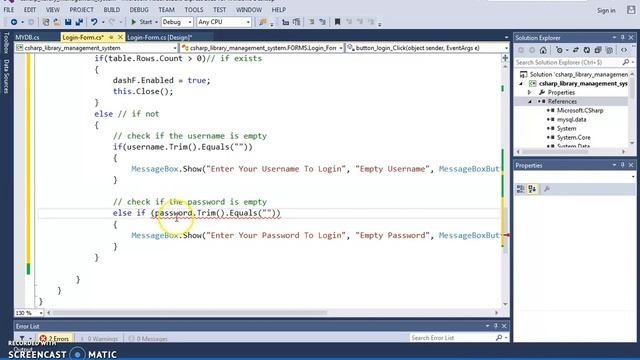640x360 pixels.
Task: Open the WINDOW menu
Action: pos(249,9)
